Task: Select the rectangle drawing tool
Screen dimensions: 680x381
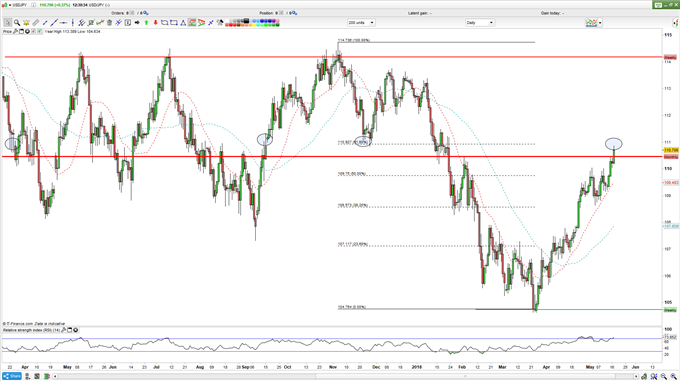Action: (x=173, y=23)
